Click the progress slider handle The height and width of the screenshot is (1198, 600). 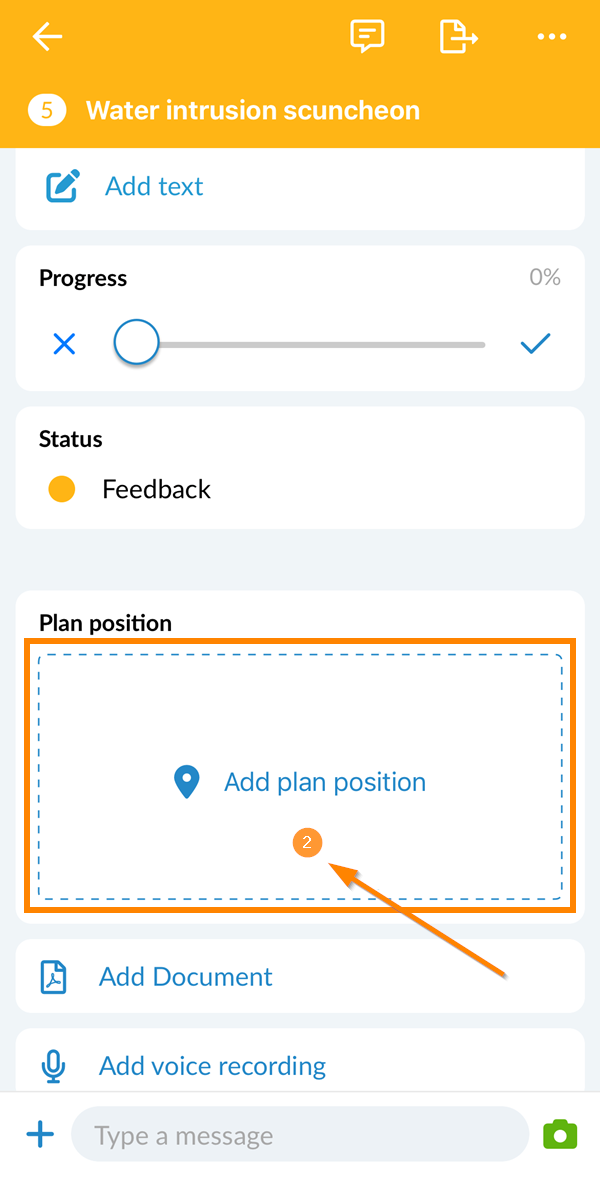click(x=136, y=344)
